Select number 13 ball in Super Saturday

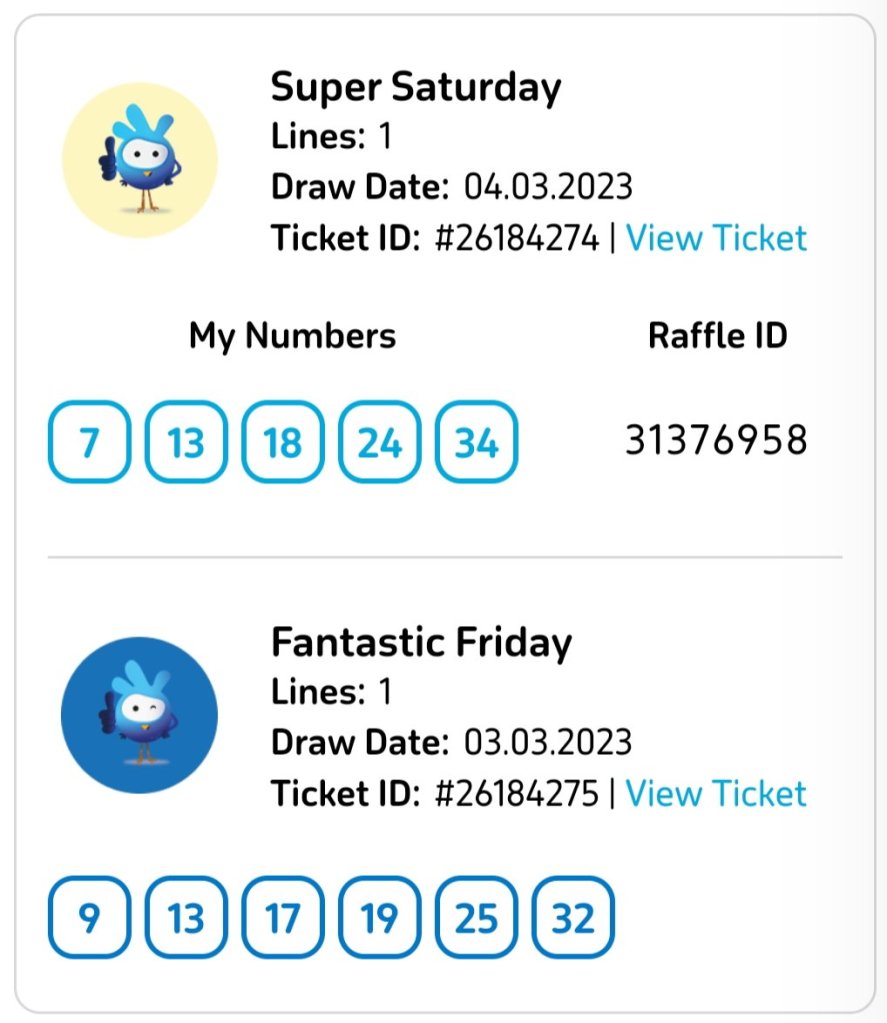pyautogui.click(x=186, y=441)
